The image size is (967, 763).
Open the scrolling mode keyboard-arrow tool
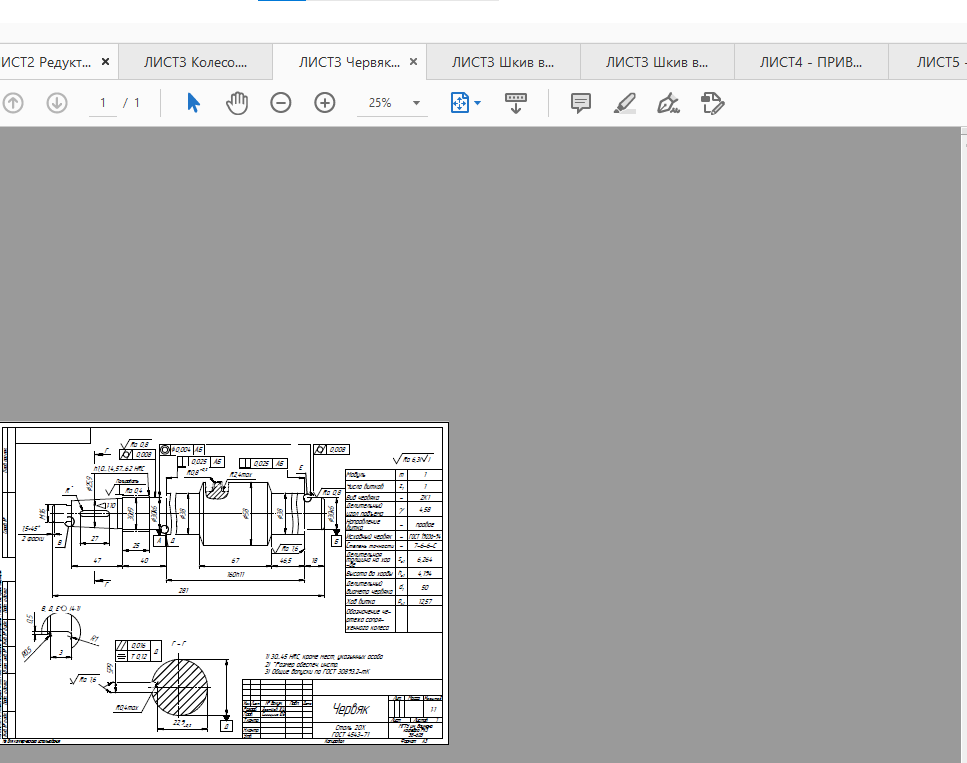516,103
